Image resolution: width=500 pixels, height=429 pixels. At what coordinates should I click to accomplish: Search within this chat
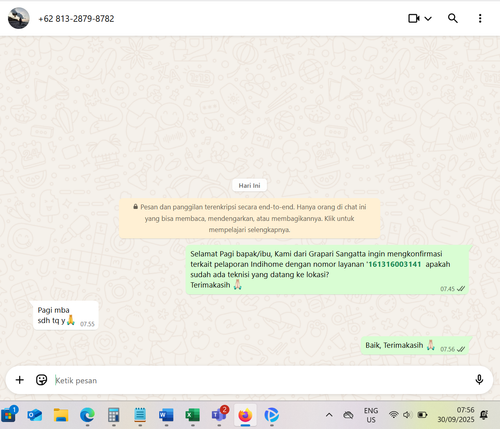[453, 18]
